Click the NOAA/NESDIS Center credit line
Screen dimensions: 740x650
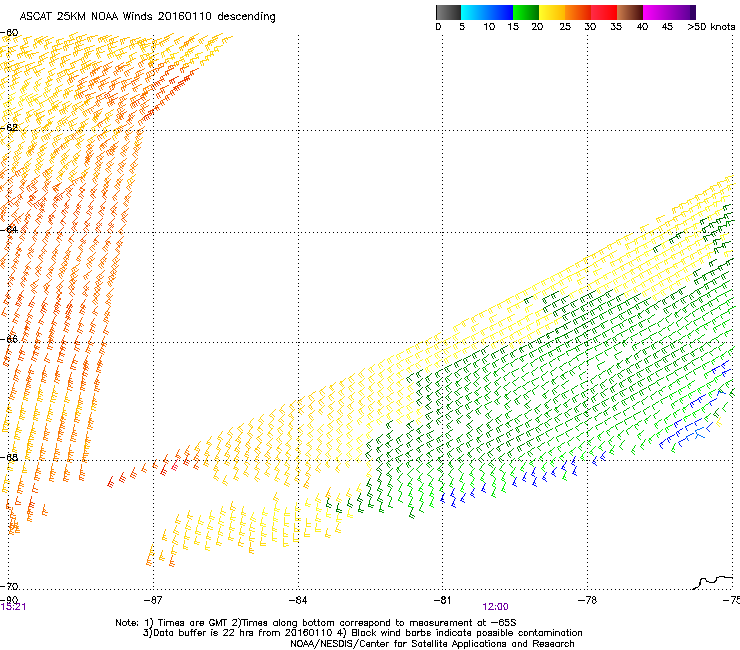pyautogui.click(x=432, y=644)
